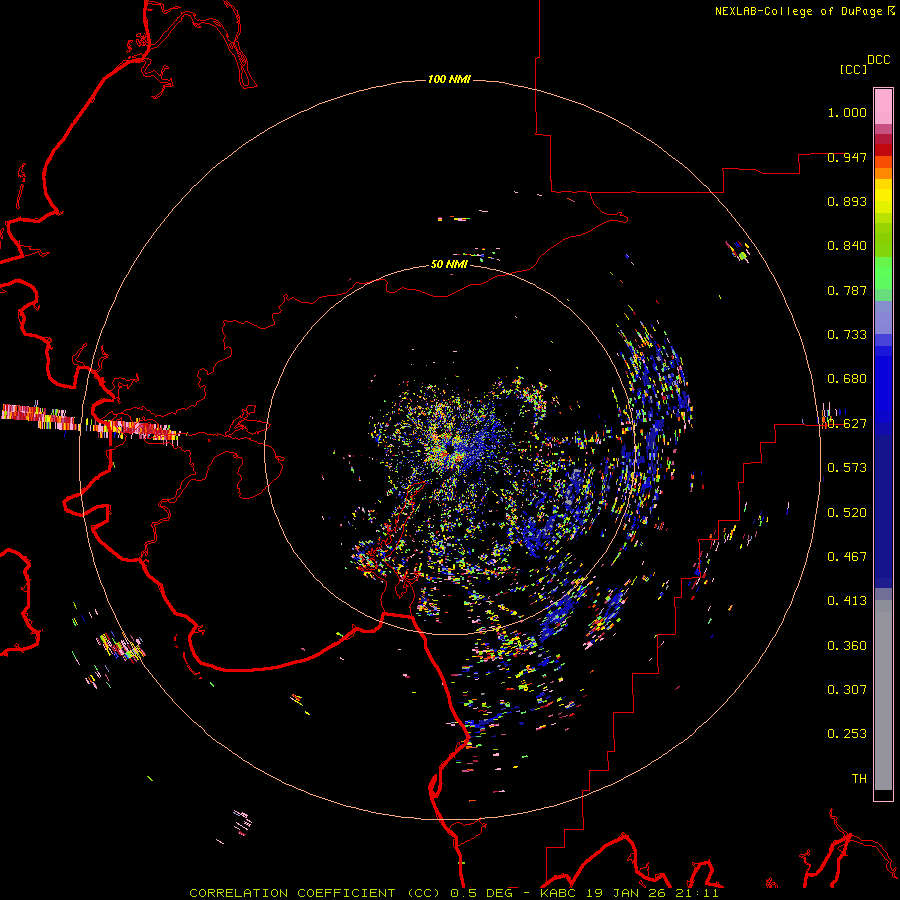
Task: Click the CORRELATION COEFFICIENT (CC) caption text
Action: click(x=315, y=893)
